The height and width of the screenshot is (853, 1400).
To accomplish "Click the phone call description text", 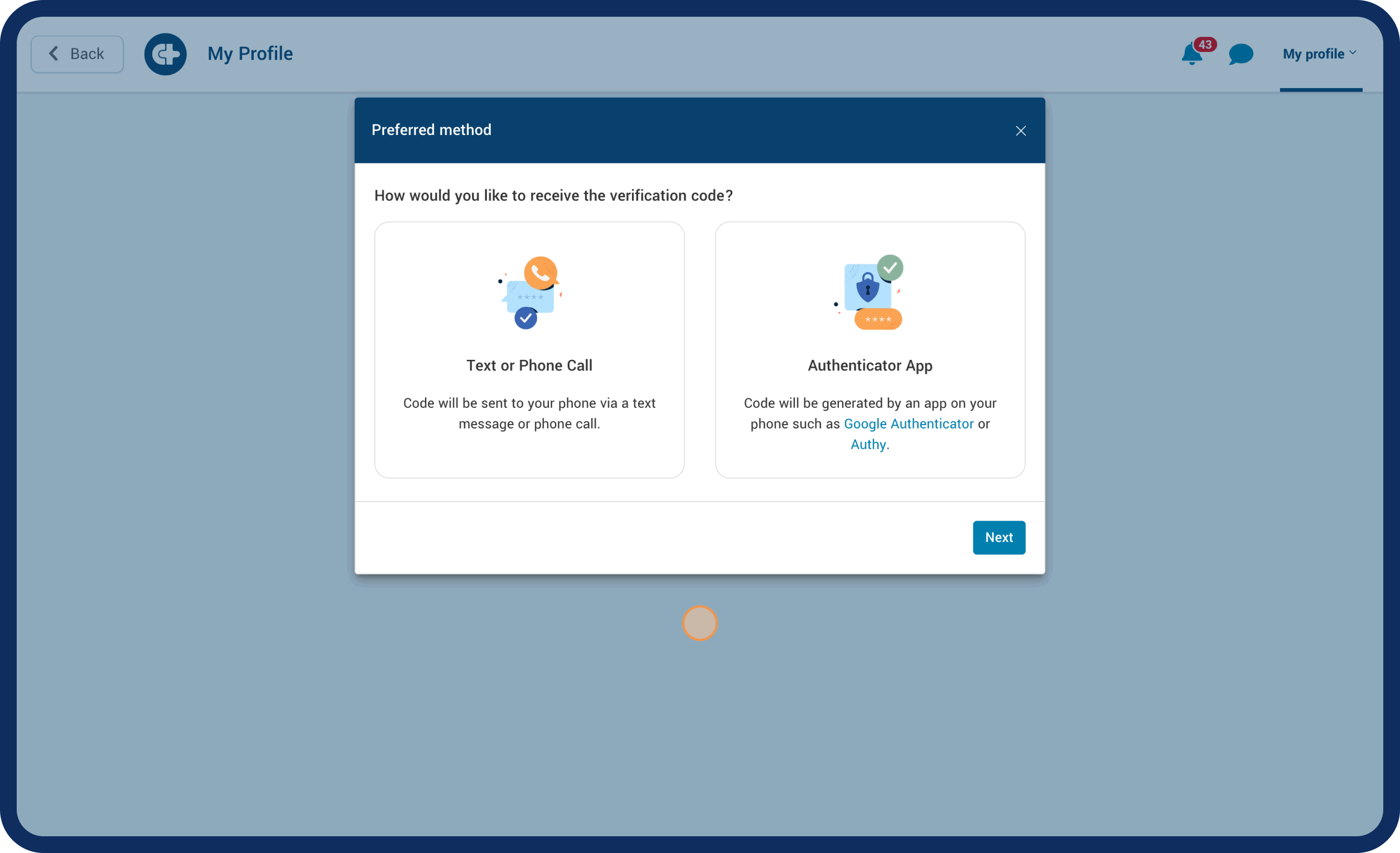I will 529,413.
